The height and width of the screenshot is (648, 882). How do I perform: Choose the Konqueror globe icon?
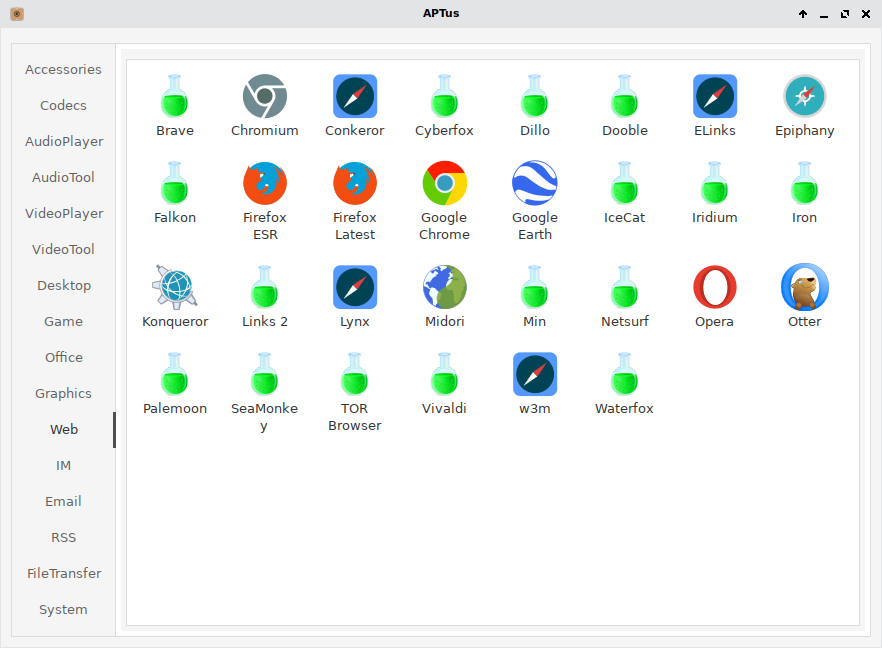pos(175,287)
